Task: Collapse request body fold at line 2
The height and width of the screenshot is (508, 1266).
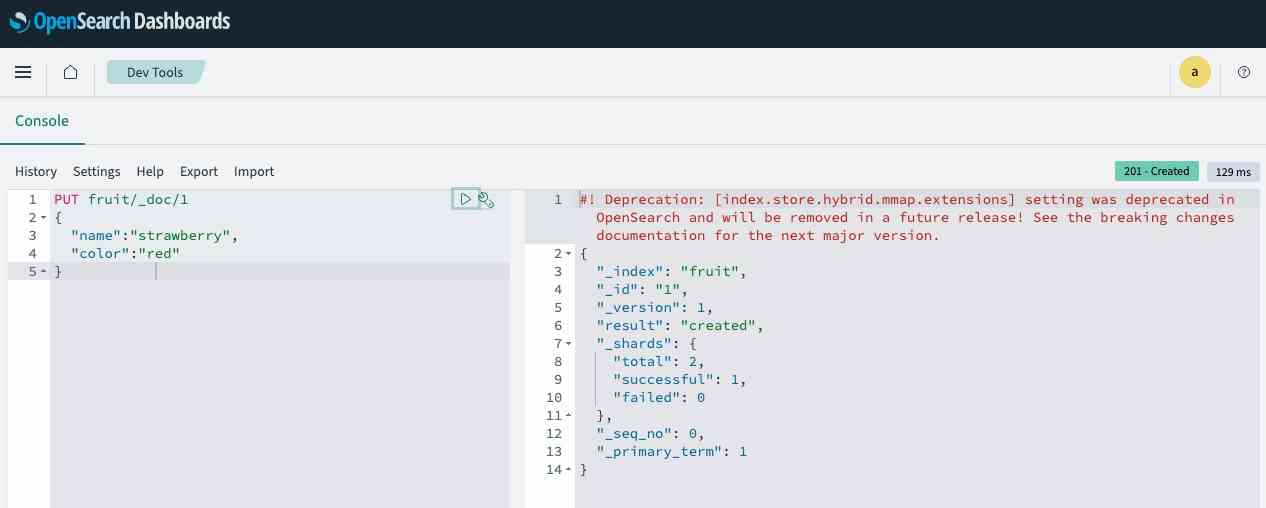Action: pyautogui.click(x=44, y=218)
